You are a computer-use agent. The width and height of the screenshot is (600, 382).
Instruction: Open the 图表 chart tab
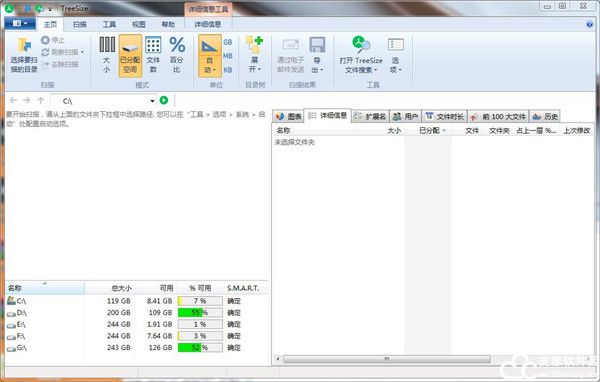pos(289,116)
